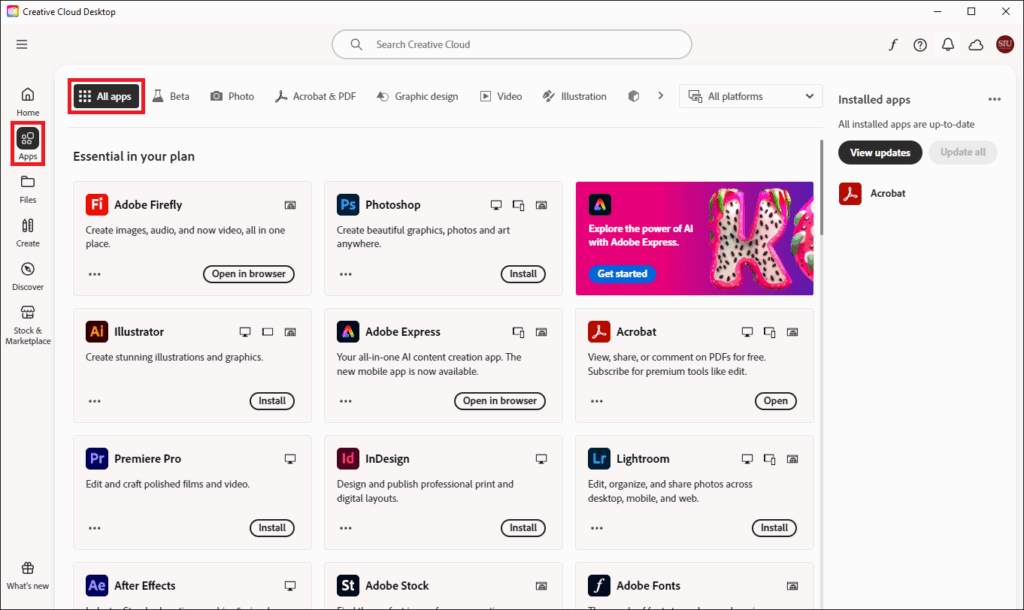Open more options for Photoshop
Screen dimensions: 1024x610
tap(345, 274)
